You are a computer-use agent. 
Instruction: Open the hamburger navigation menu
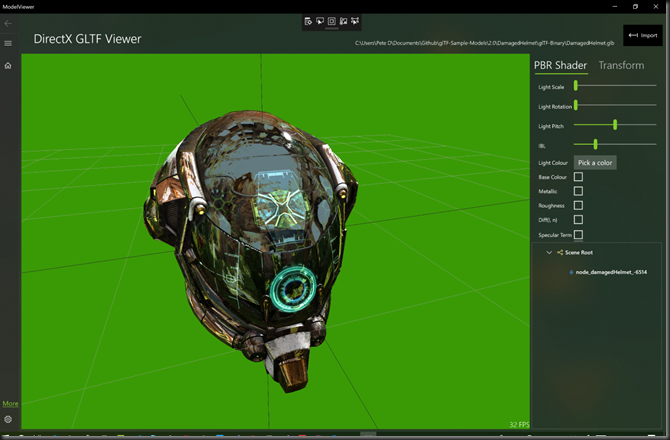[8, 43]
